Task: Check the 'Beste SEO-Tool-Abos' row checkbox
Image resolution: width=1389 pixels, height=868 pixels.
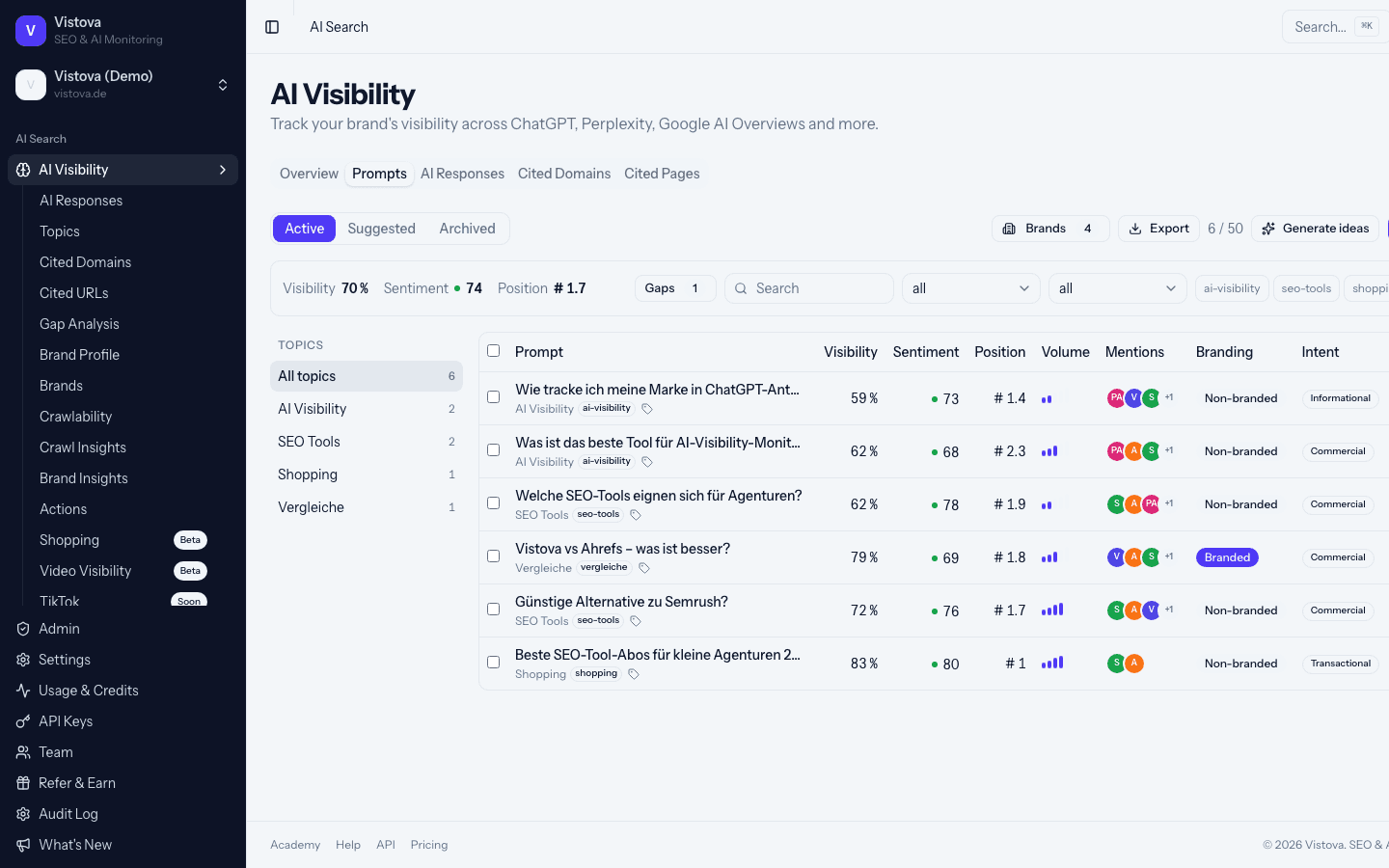Action: [x=493, y=663]
